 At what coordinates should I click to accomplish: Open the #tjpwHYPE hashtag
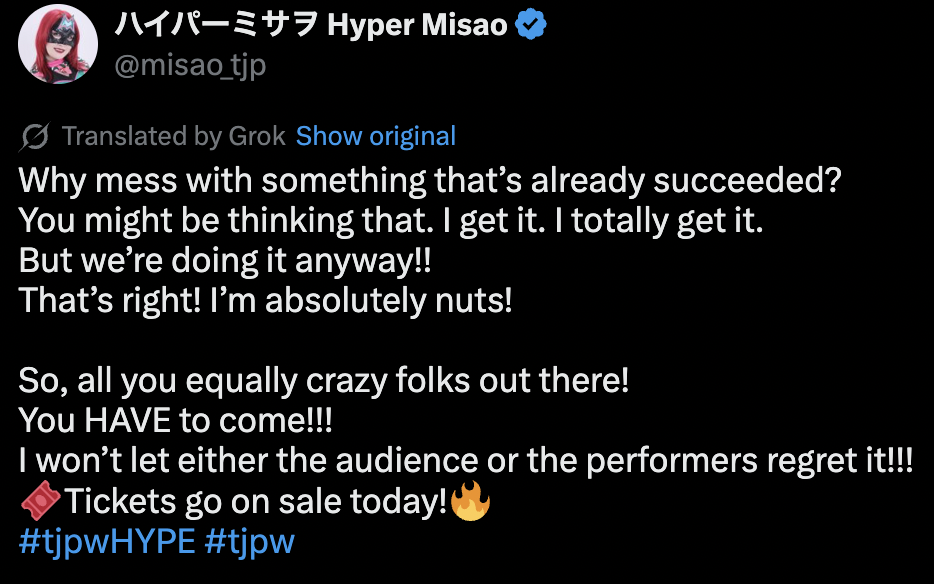click(x=107, y=541)
